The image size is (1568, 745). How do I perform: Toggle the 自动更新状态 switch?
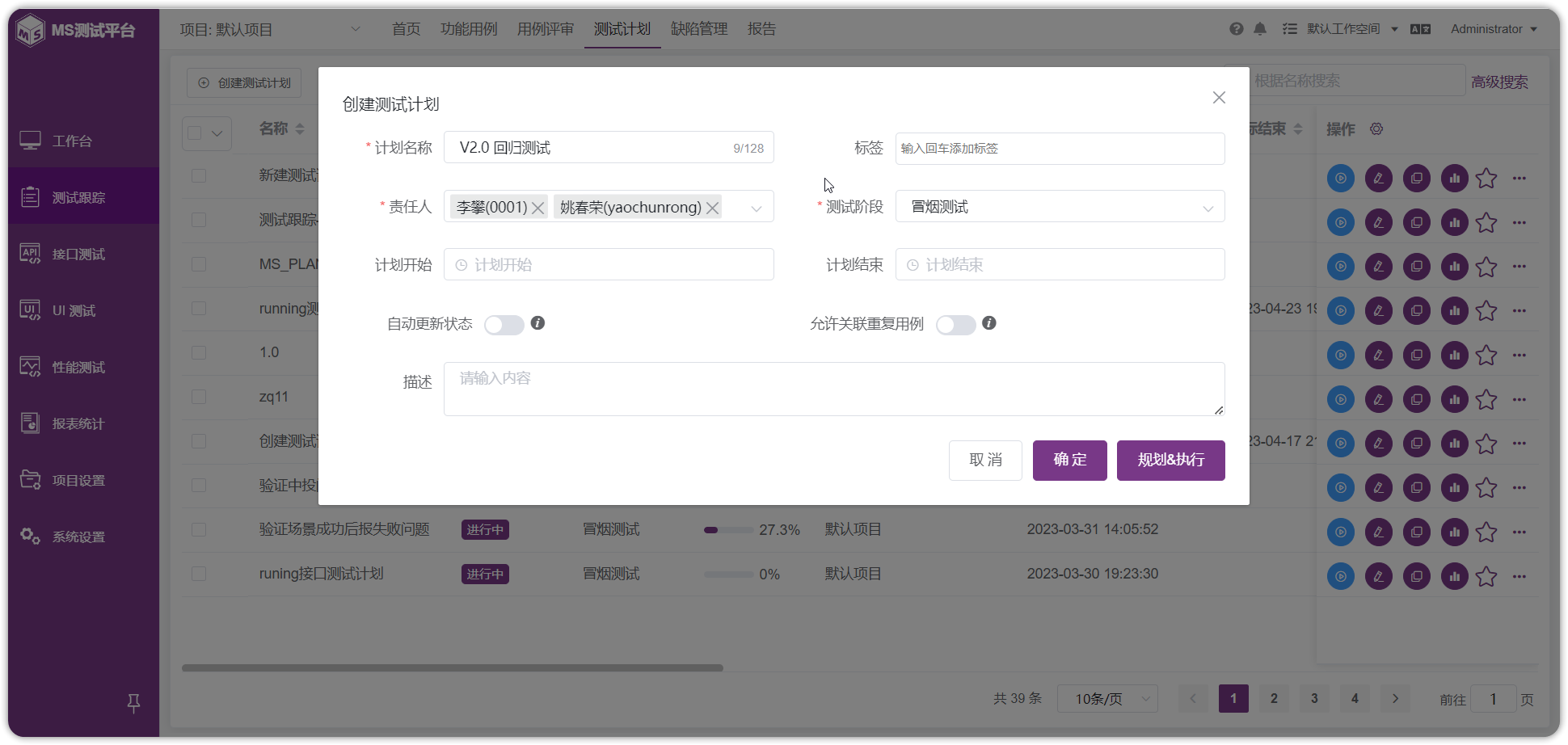tap(504, 325)
